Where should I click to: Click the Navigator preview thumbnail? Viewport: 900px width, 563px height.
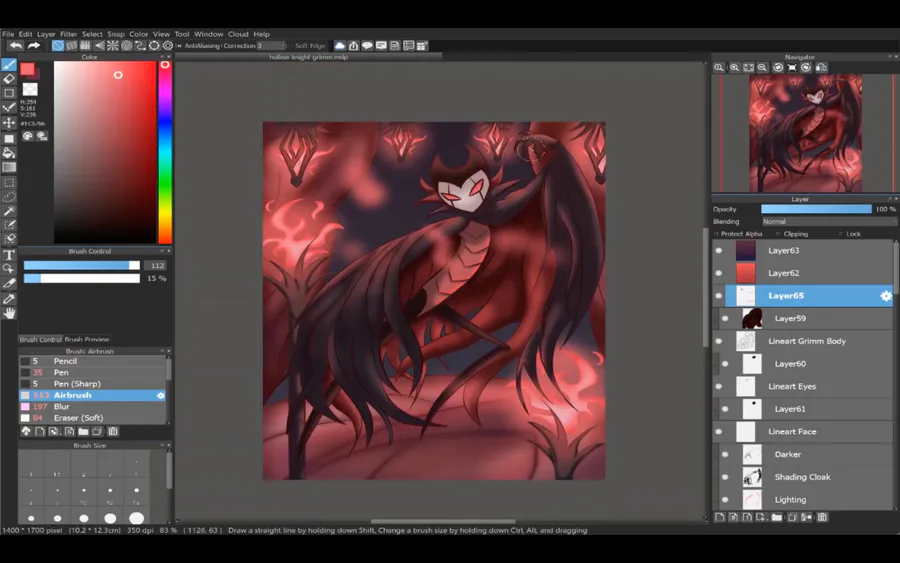(x=805, y=133)
